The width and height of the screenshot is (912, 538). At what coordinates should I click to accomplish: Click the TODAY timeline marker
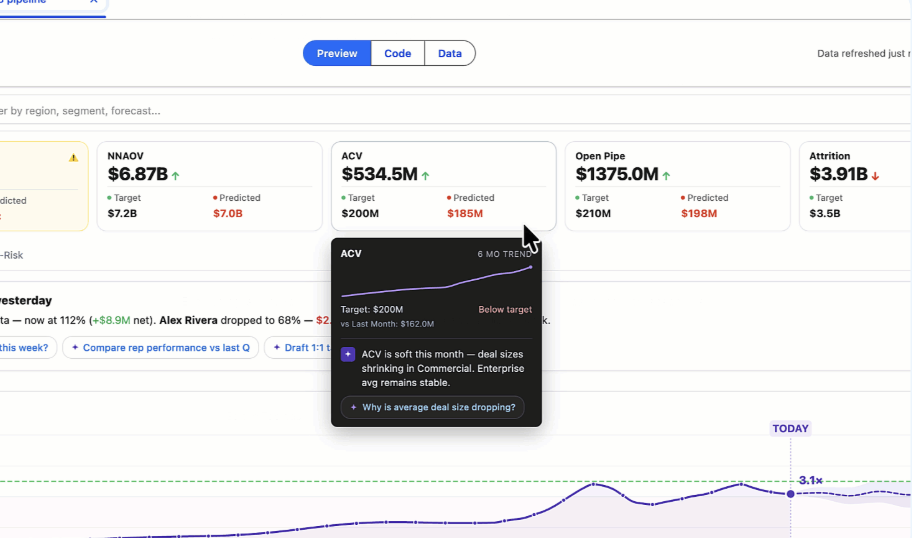tap(790, 429)
